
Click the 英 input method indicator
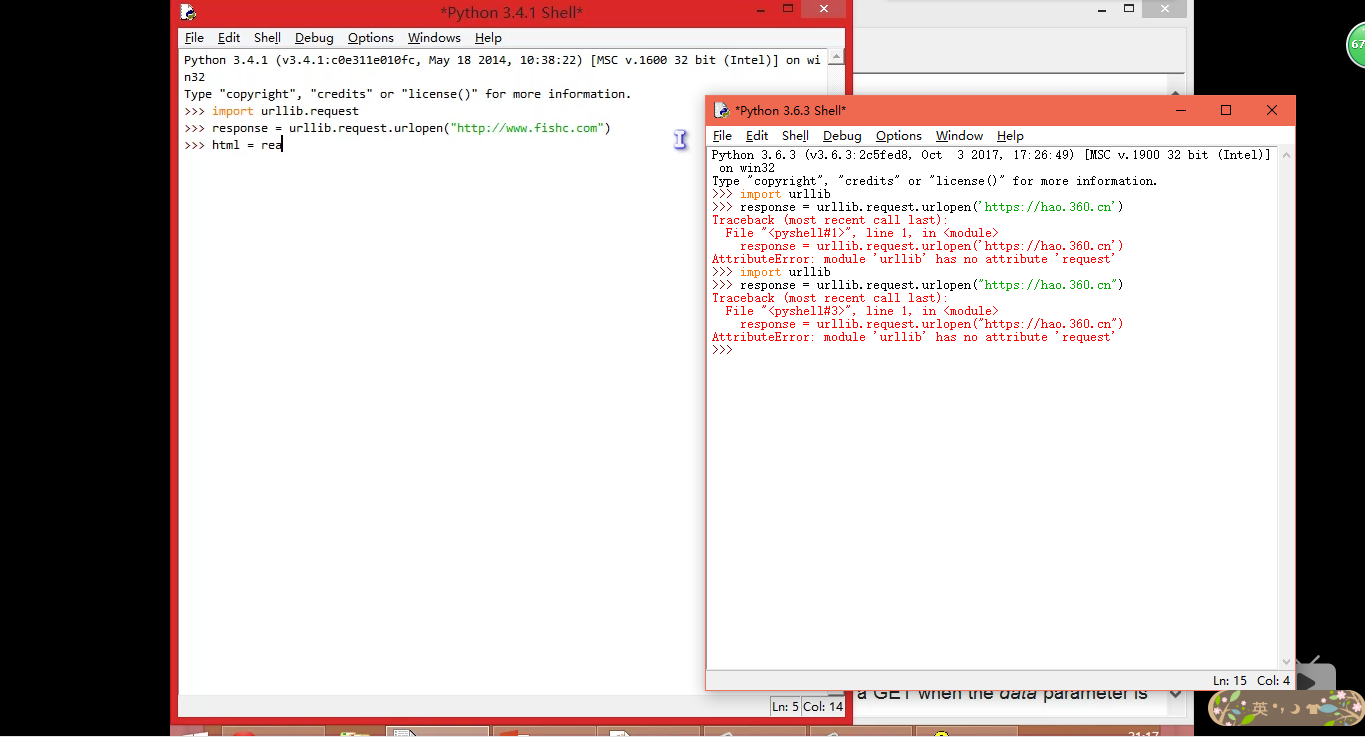point(1260,708)
